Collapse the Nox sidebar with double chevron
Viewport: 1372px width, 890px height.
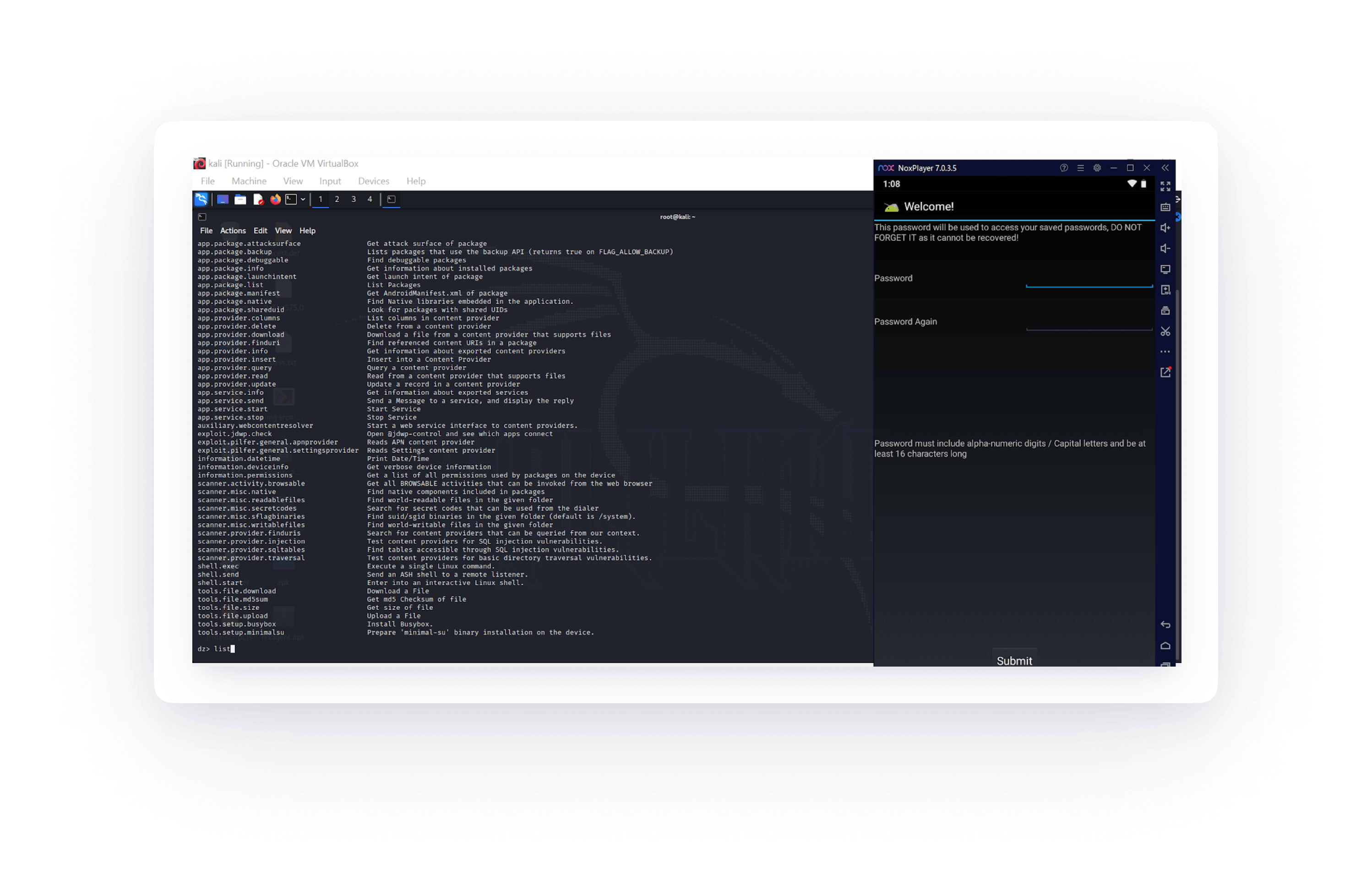click(x=1165, y=168)
